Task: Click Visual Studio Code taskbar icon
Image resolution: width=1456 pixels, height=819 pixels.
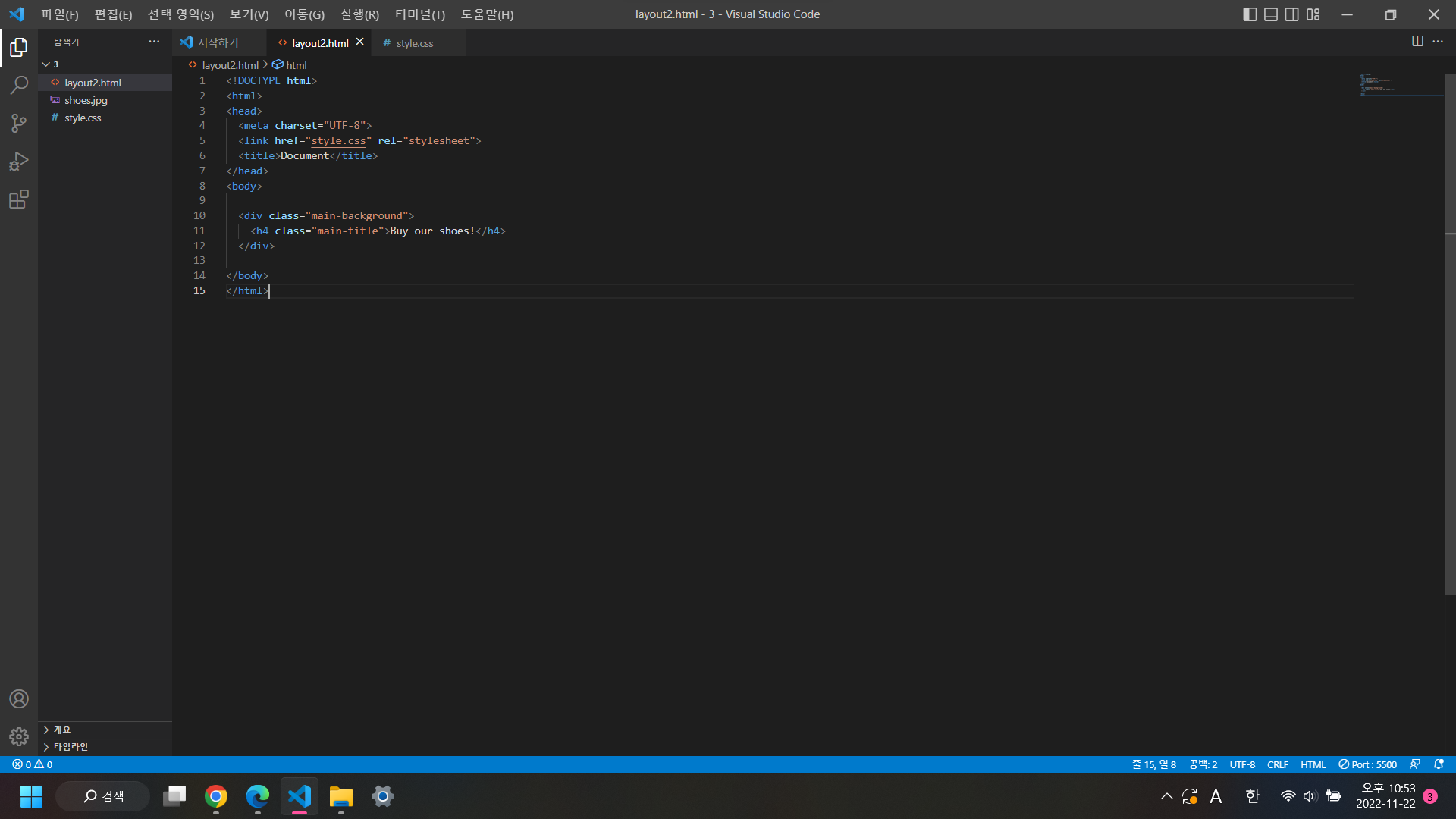Action: 300,796
